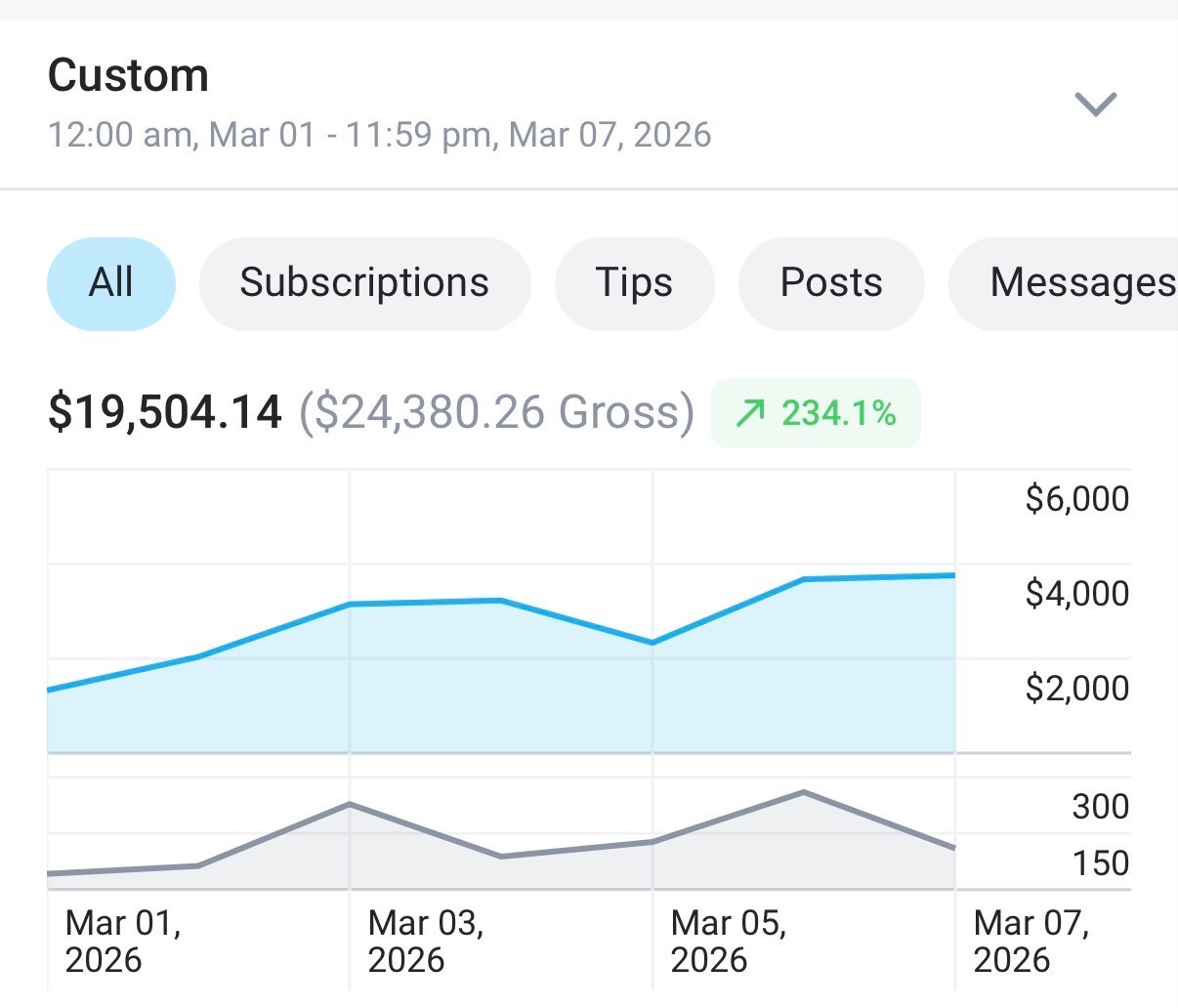Show the Posts earnings filter

(x=831, y=283)
